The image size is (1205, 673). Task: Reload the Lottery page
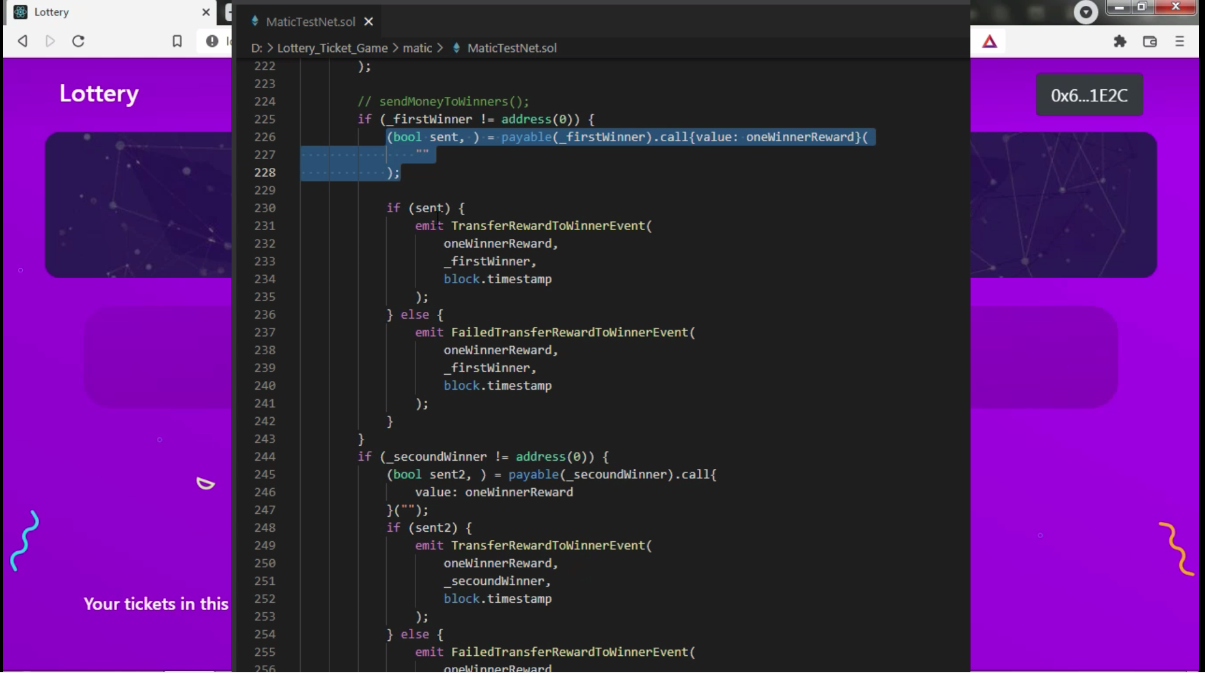tap(78, 41)
